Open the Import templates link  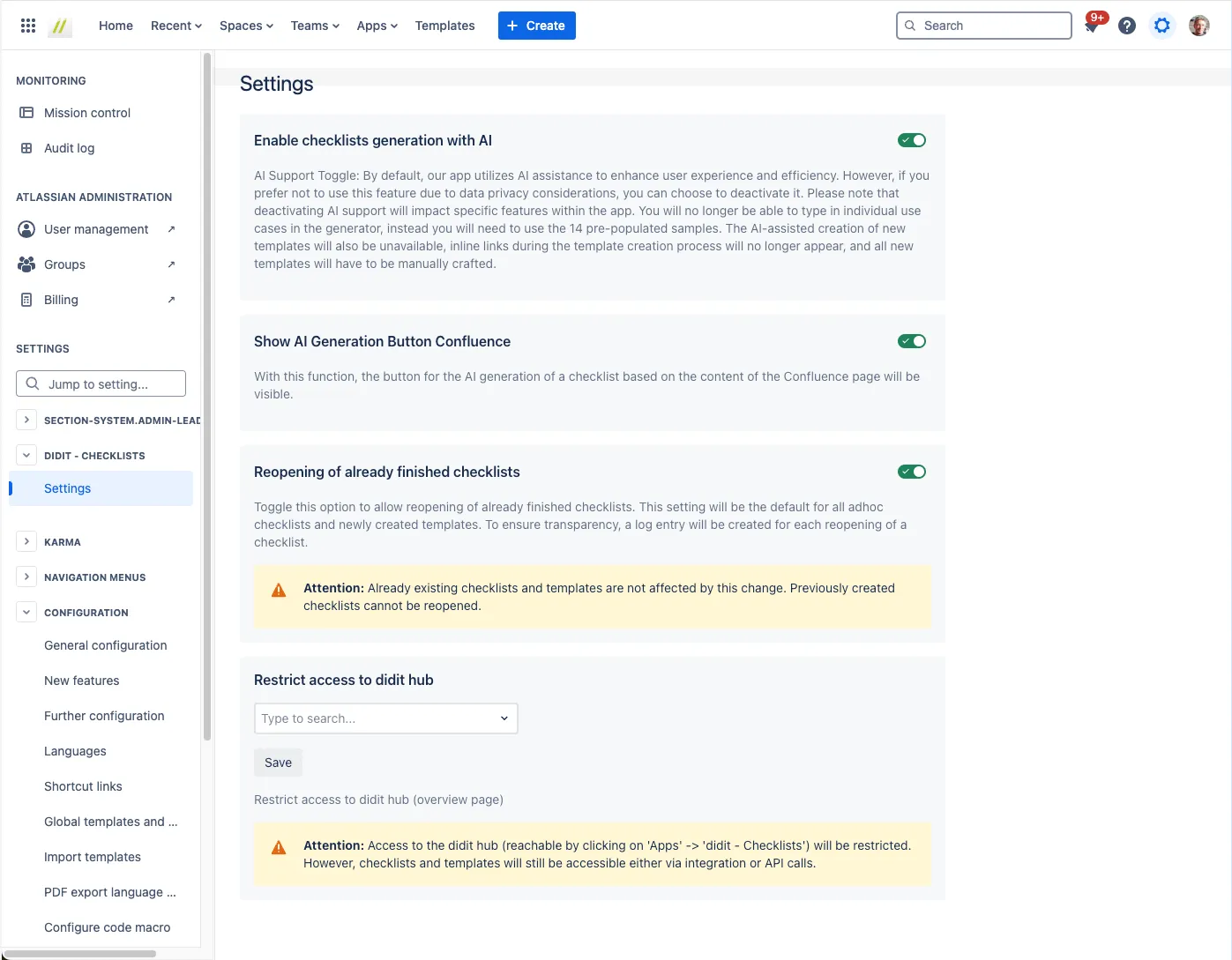click(93, 857)
